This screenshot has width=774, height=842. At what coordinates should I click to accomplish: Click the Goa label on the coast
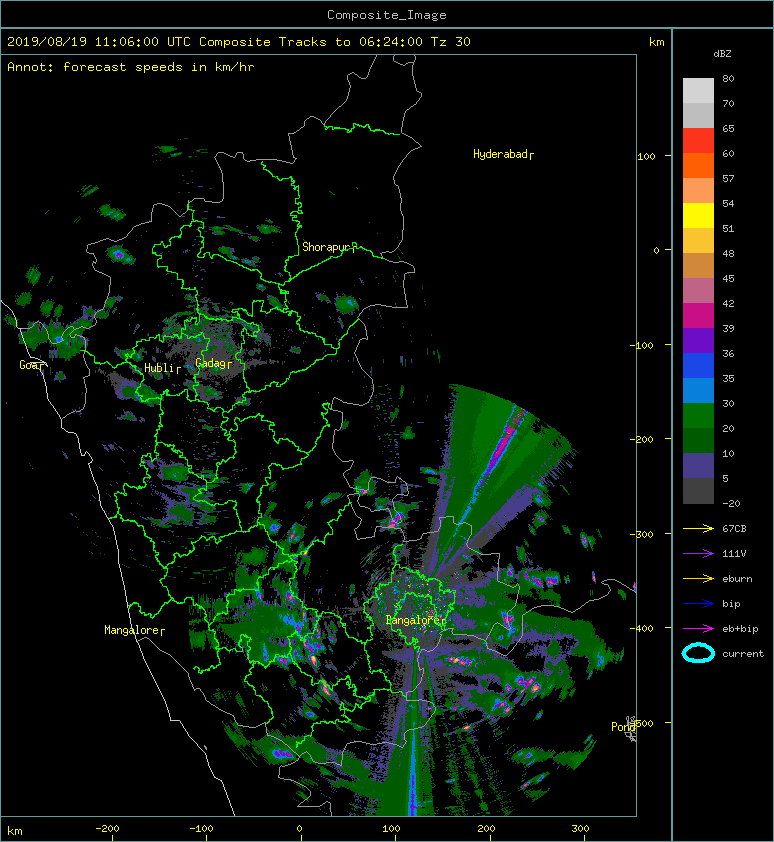pyautogui.click(x=30, y=365)
